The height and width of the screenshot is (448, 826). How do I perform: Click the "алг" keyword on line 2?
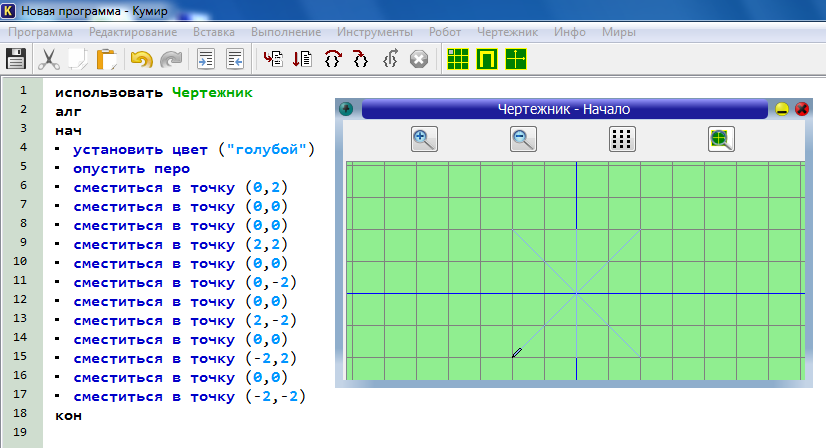click(x=68, y=112)
